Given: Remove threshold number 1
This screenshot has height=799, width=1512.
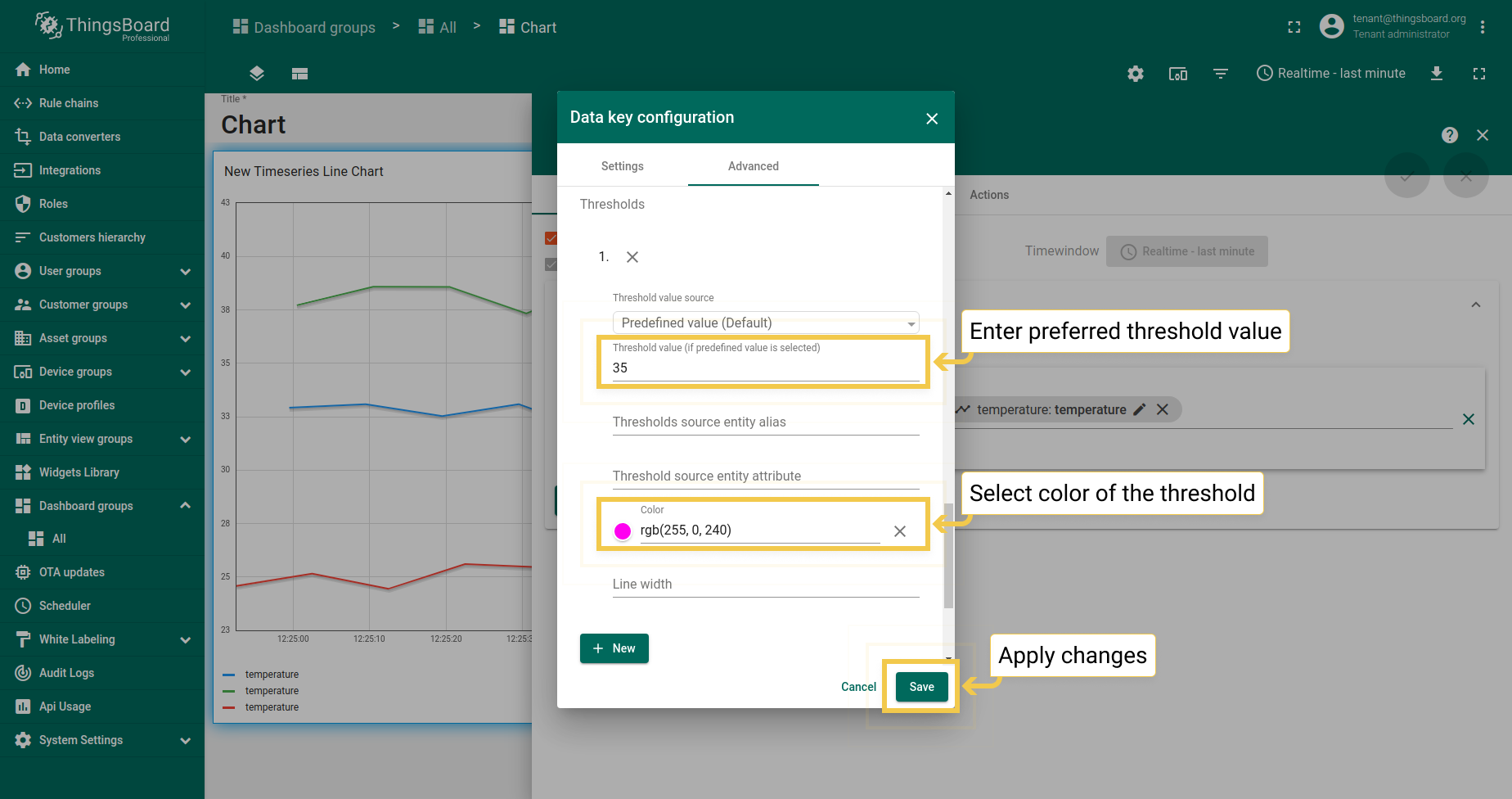Looking at the screenshot, I should [x=632, y=257].
